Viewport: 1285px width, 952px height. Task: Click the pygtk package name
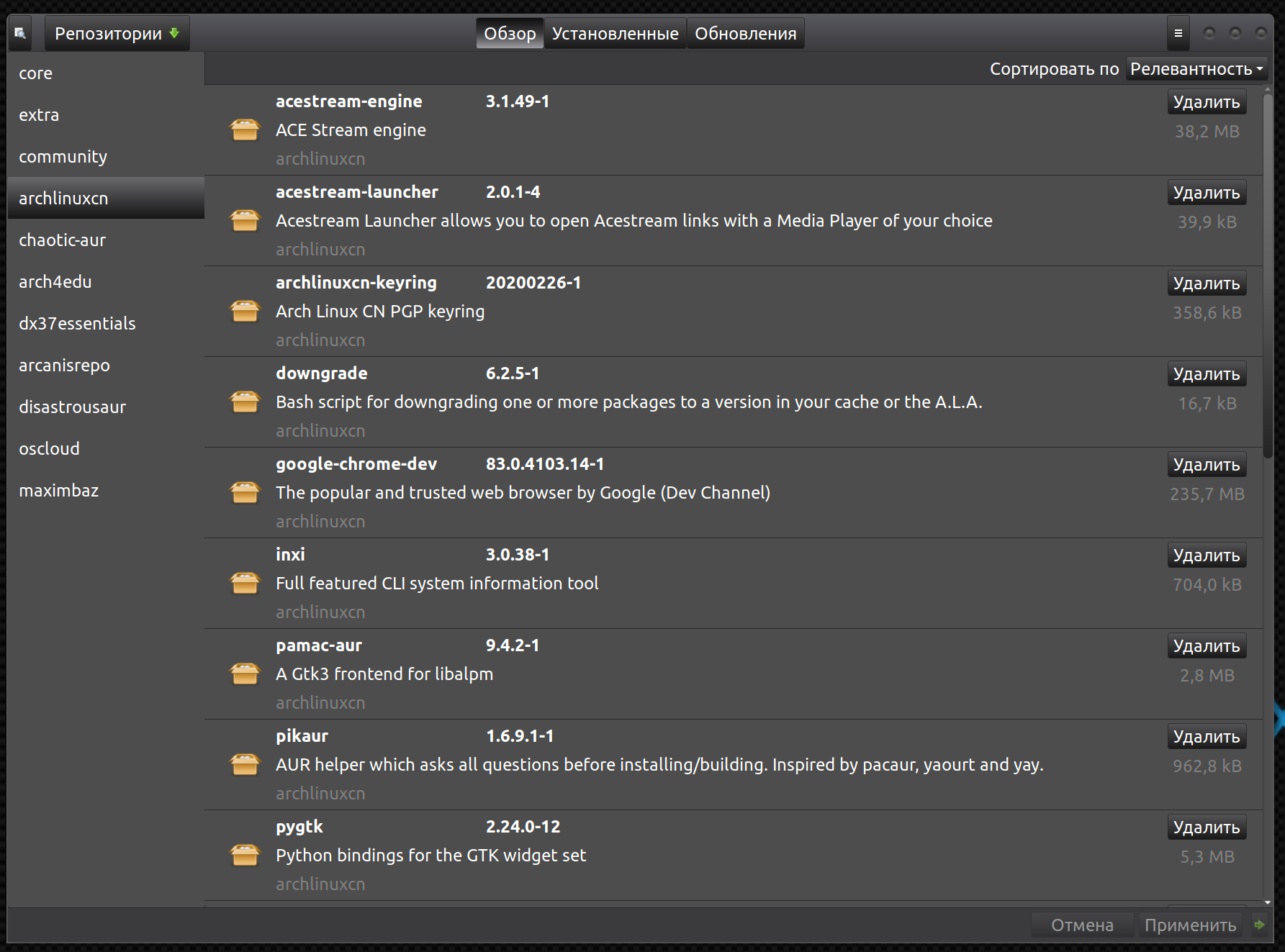299,827
